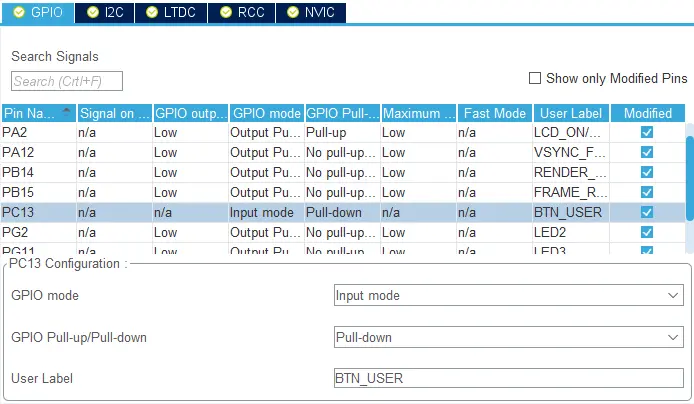This screenshot has width=694, height=404.
Task: Switch to the I2C tab
Action: (105, 12)
